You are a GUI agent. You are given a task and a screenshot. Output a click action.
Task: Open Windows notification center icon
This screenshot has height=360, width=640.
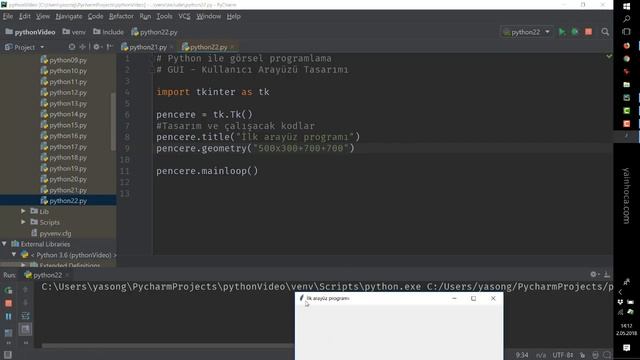(x=627, y=348)
